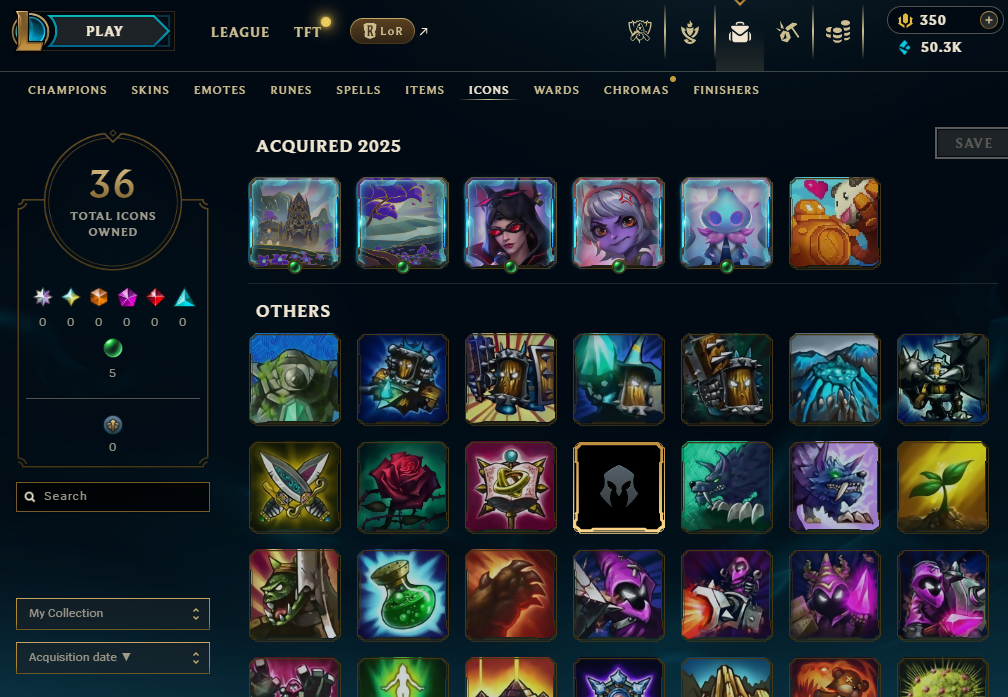Open the Loot hammer icon
The width and height of the screenshot is (1008, 697).
point(788,32)
